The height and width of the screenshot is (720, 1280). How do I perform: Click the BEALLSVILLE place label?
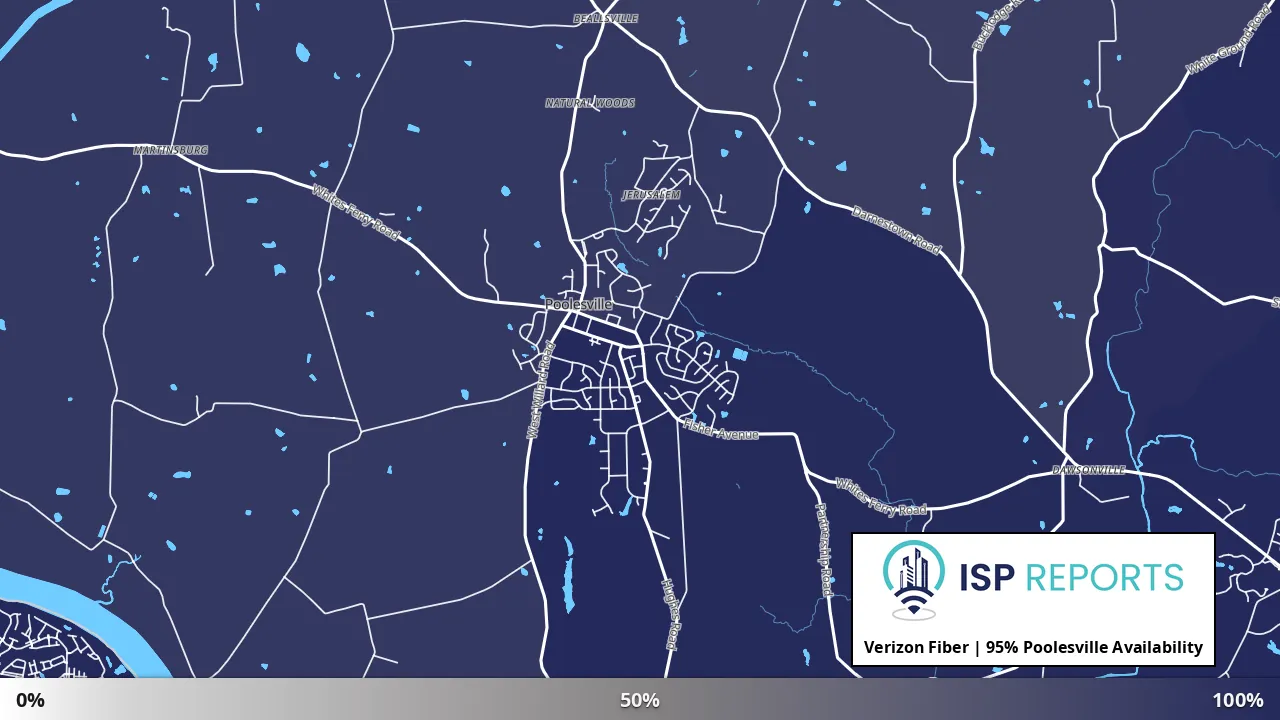[x=605, y=18]
